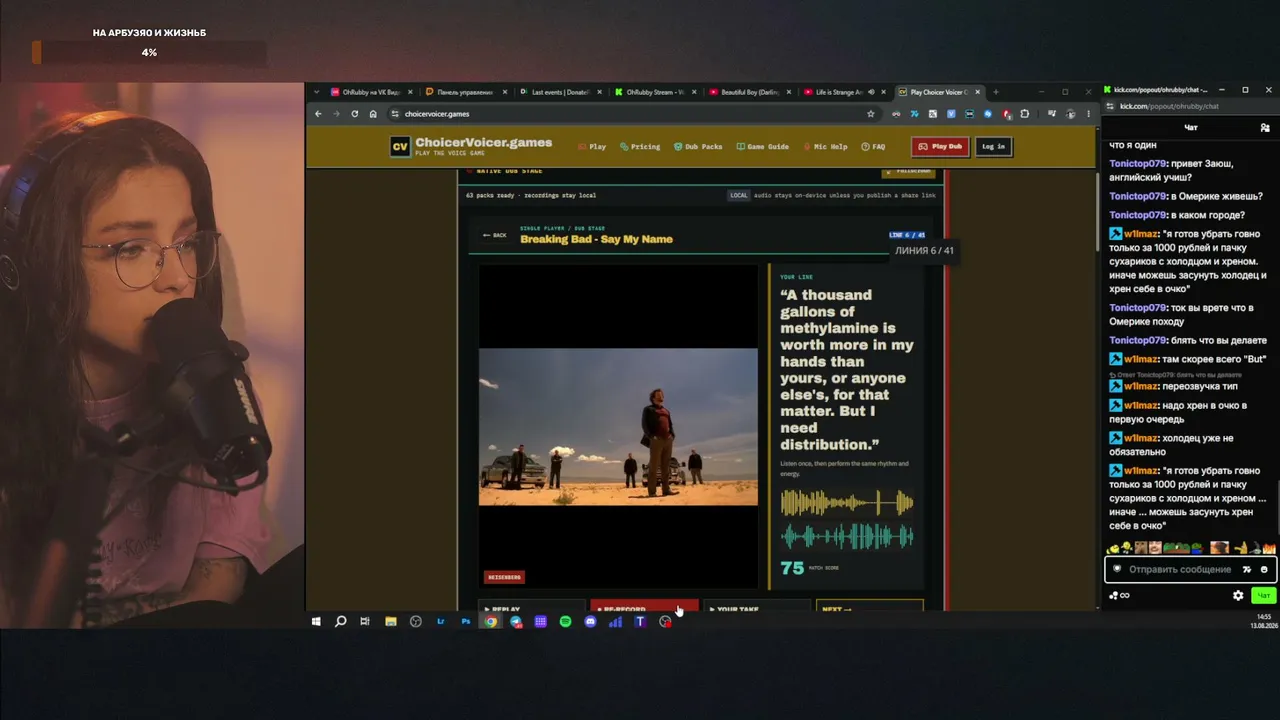Viewport: 1280px width, 720px height.
Task: Click the Heisenberg character tag
Action: point(504,577)
